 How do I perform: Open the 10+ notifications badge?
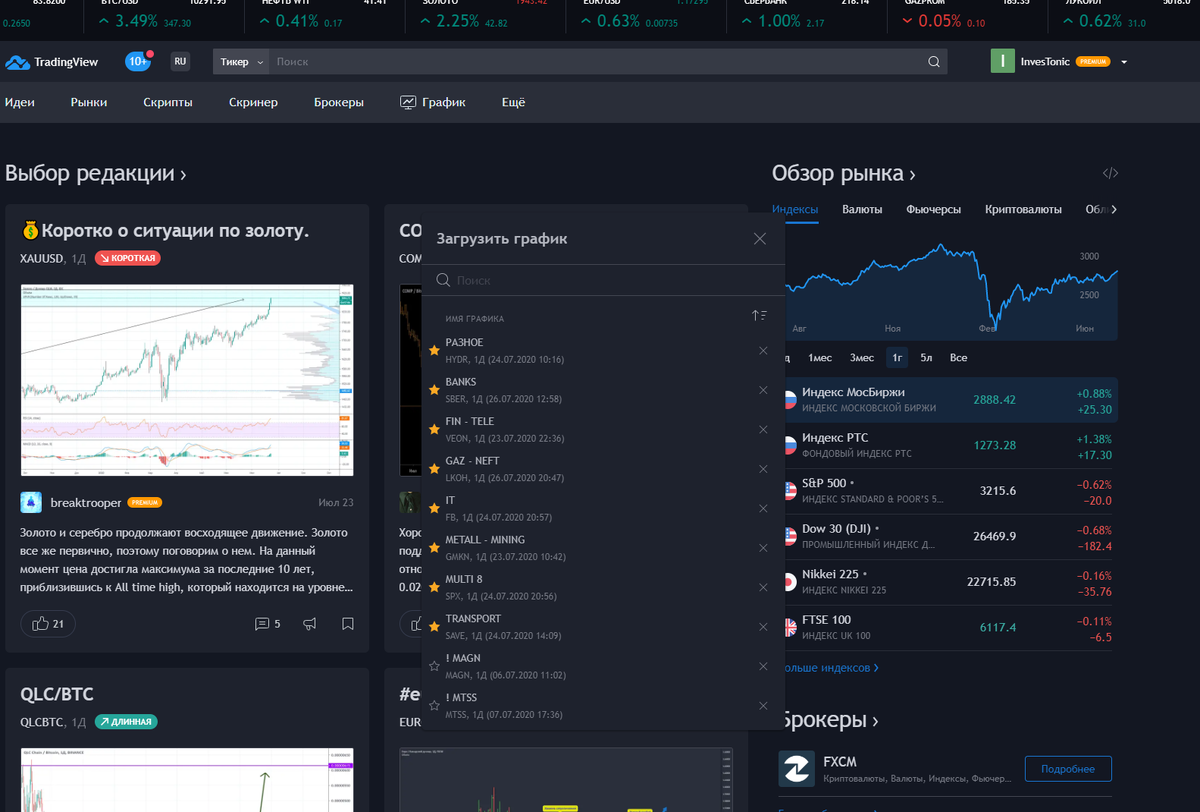(x=138, y=62)
